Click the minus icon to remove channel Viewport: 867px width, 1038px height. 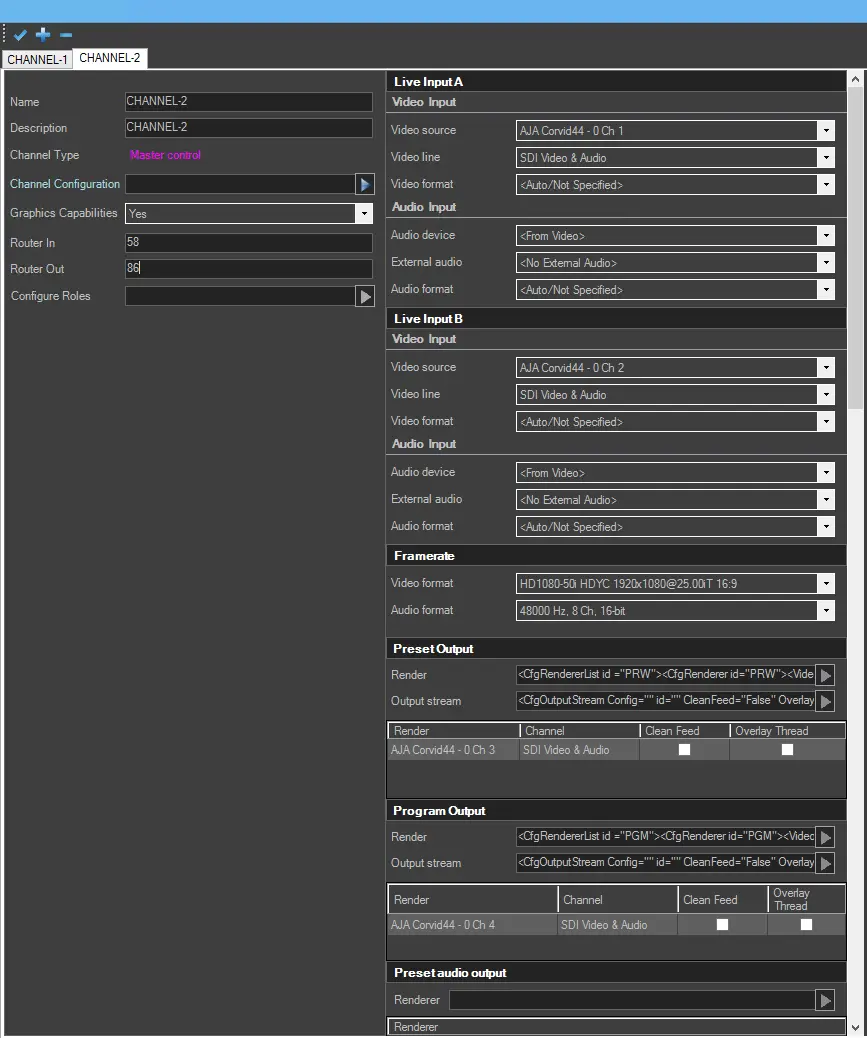66,35
